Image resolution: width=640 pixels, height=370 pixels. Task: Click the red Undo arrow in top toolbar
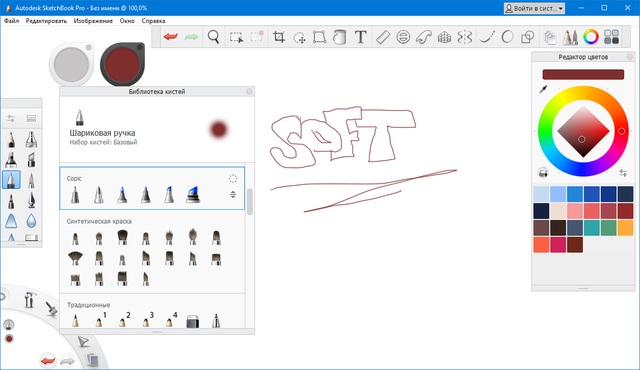(171, 37)
